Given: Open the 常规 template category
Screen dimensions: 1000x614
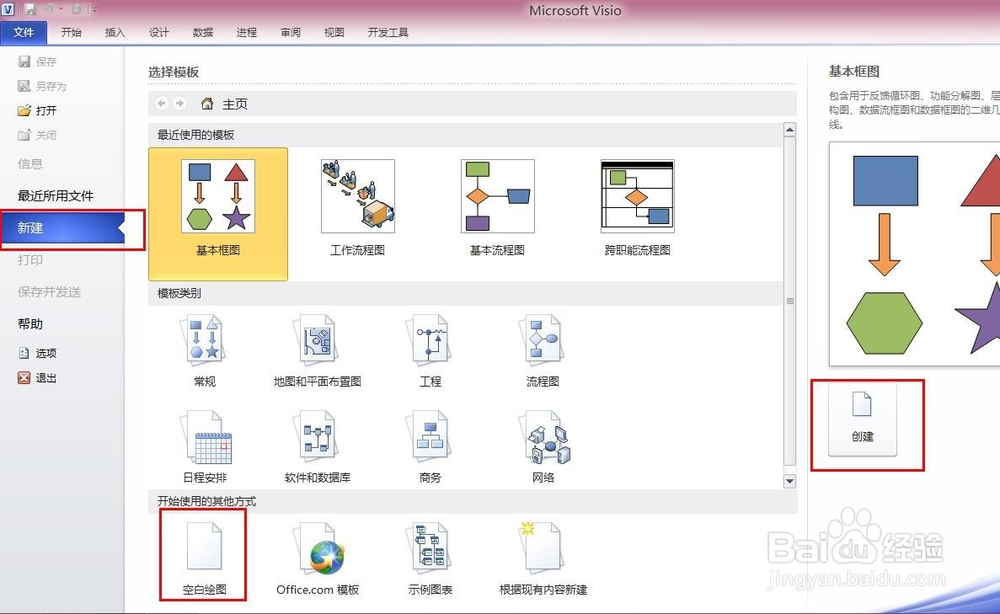Looking at the screenshot, I should (205, 351).
